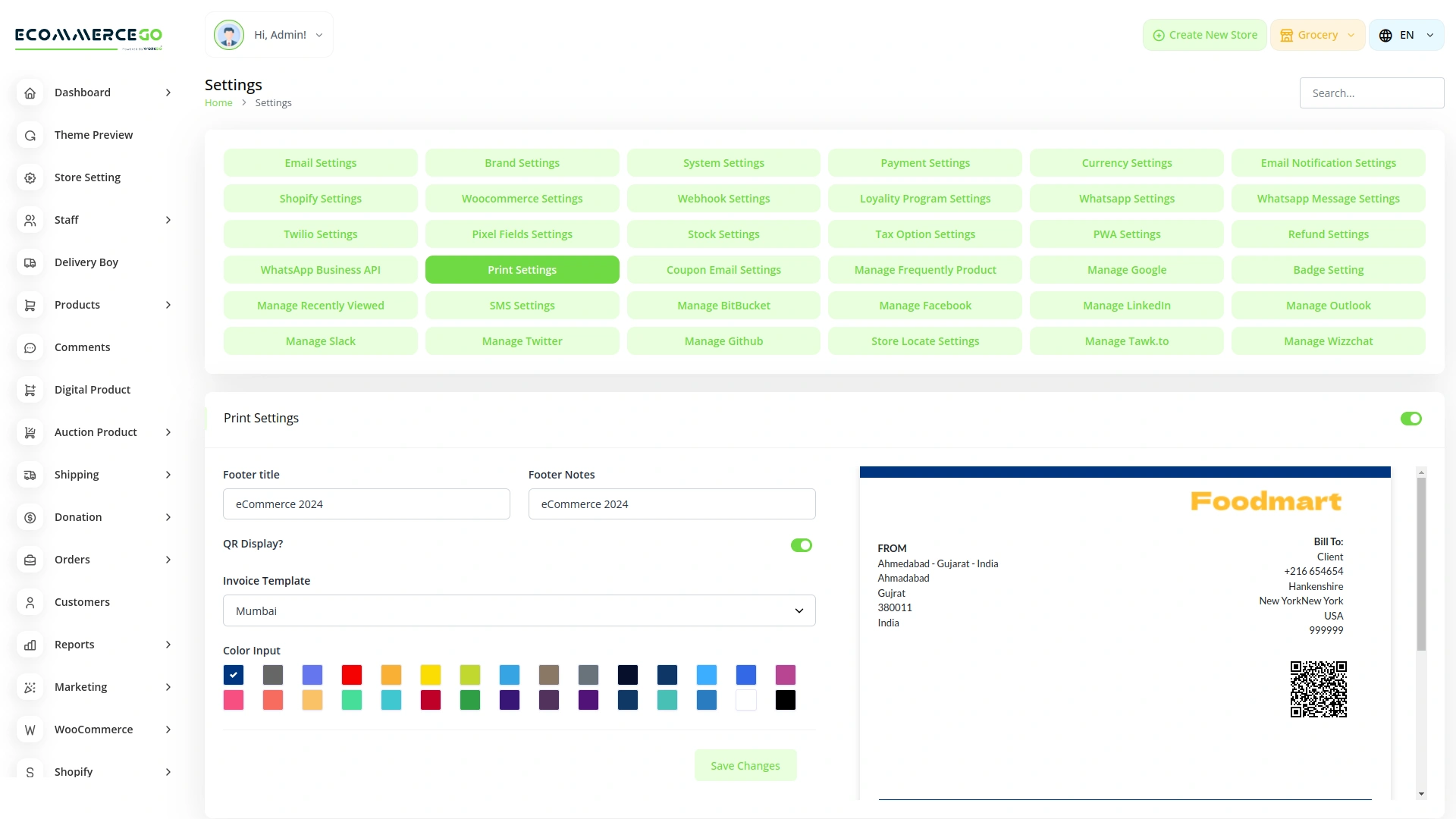Screen dimensions: 1456x819
Task: Select the Shopify sidebar icon
Action: tap(30, 772)
